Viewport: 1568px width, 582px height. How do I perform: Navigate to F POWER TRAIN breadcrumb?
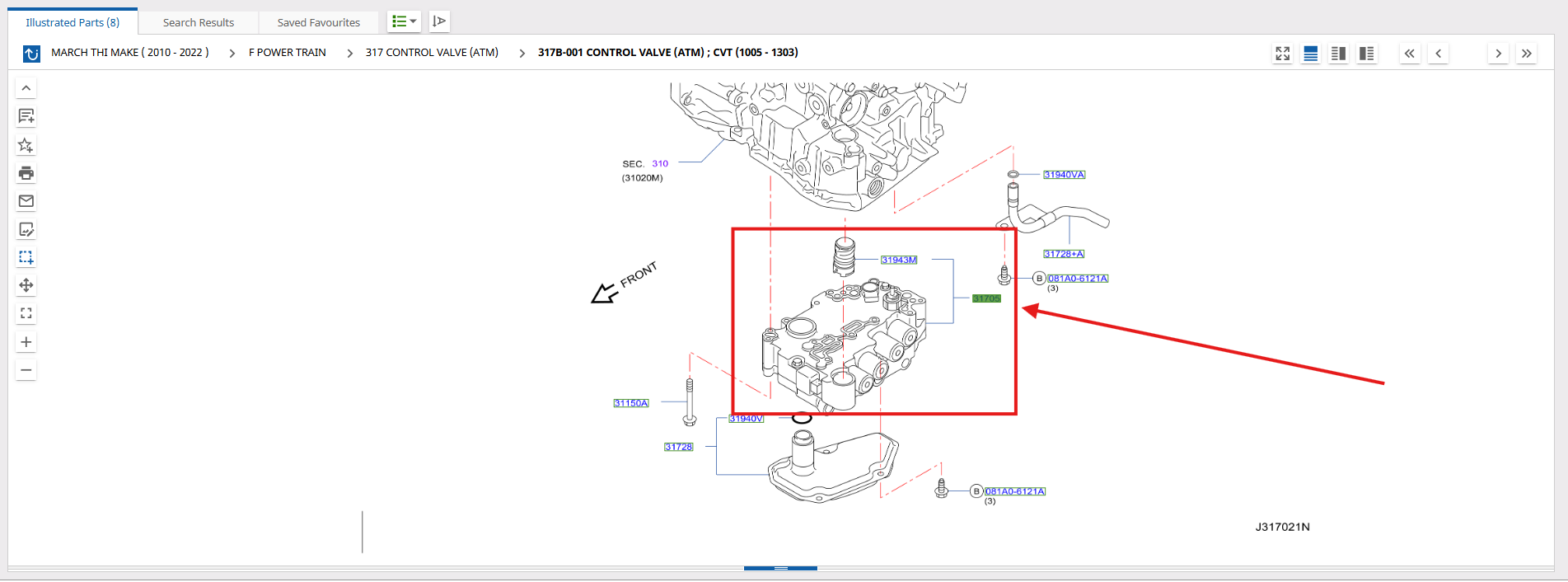(x=288, y=53)
